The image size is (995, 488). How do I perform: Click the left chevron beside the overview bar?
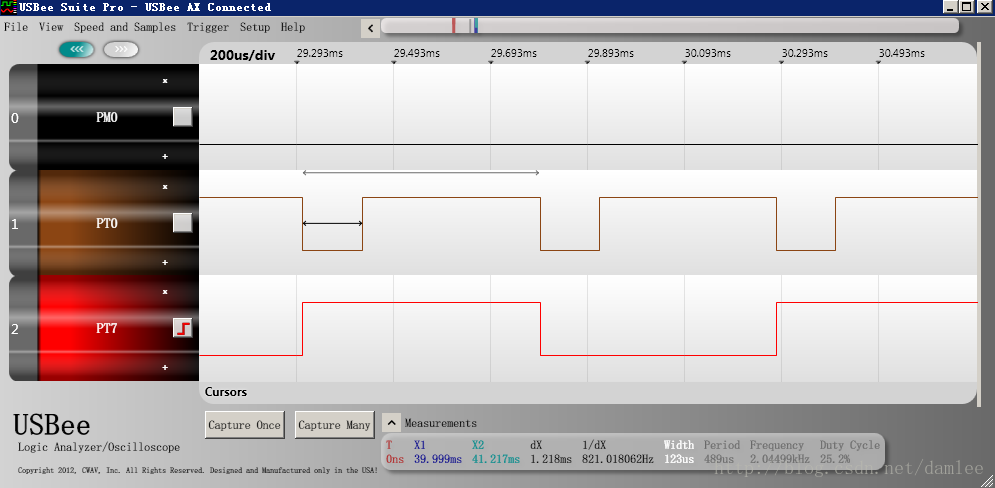point(370,28)
